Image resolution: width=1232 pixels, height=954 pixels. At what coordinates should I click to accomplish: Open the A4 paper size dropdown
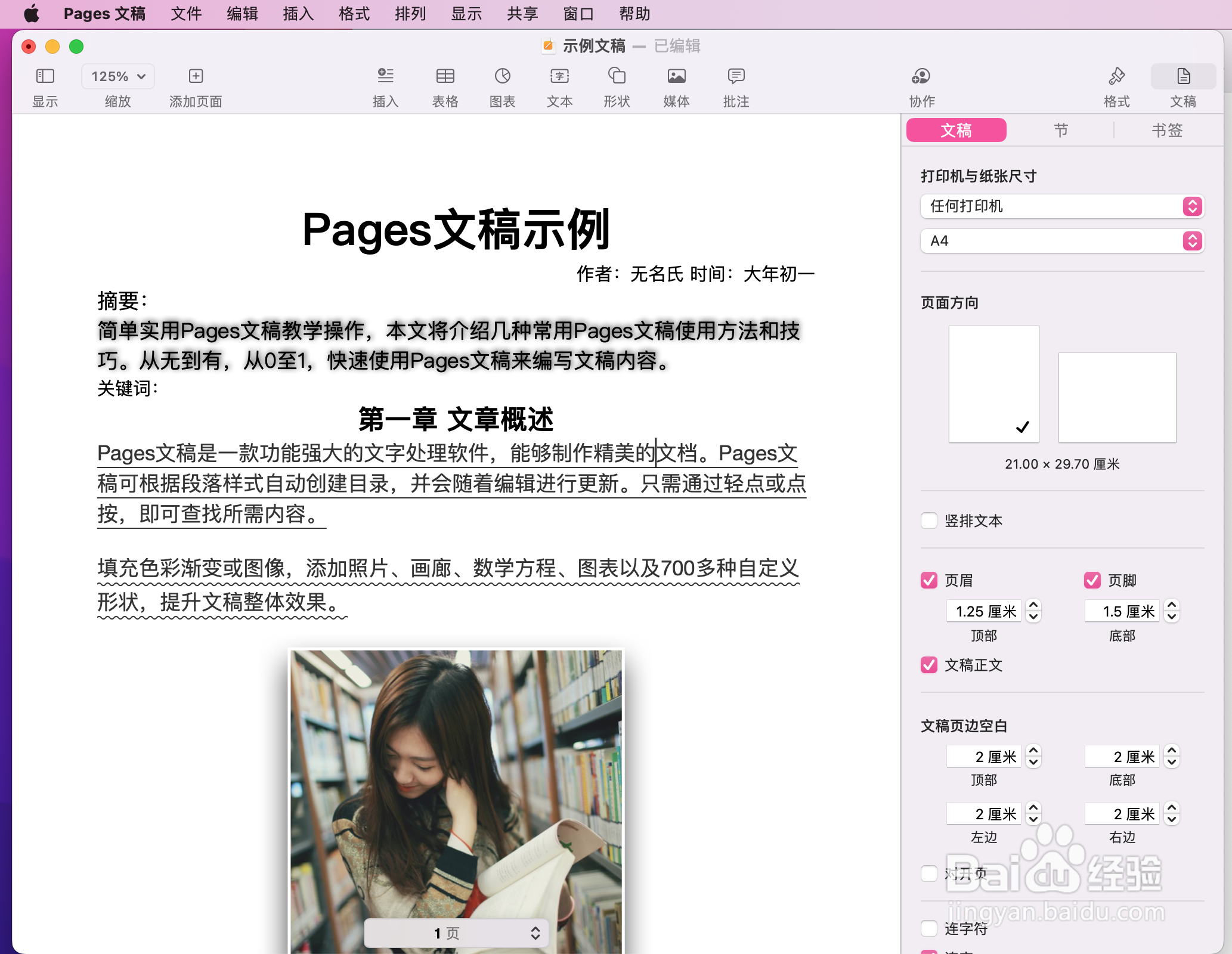point(1062,241)
